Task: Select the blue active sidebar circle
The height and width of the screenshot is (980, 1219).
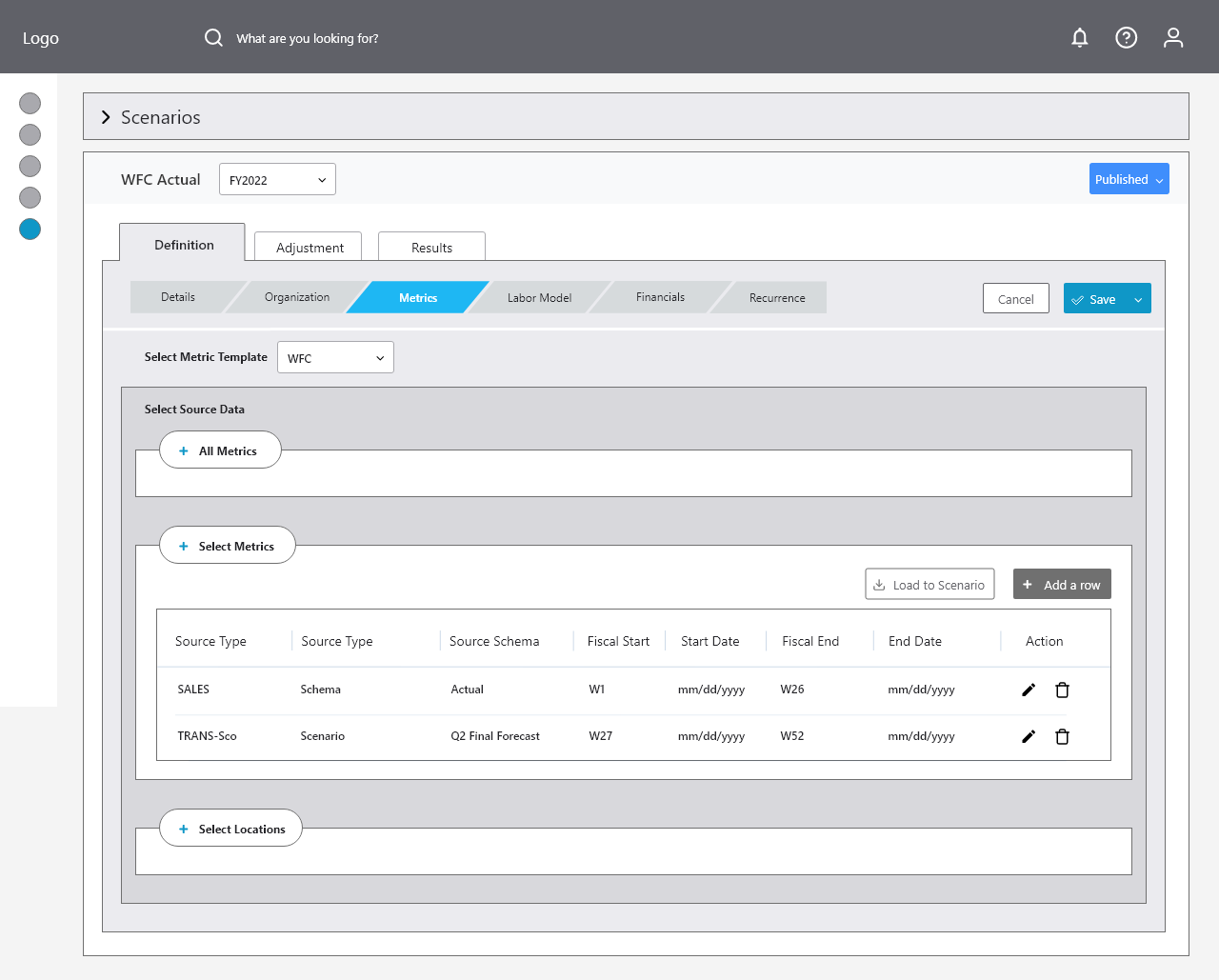Action: click(x=30, y=229)
